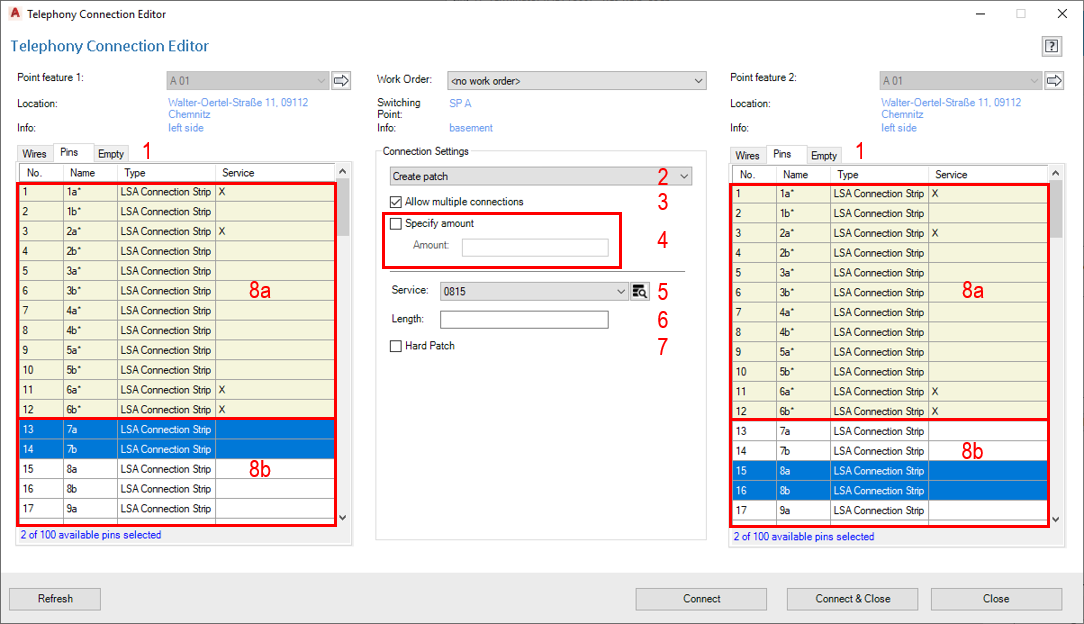Close the window using title bar X

click(1062, 14)
